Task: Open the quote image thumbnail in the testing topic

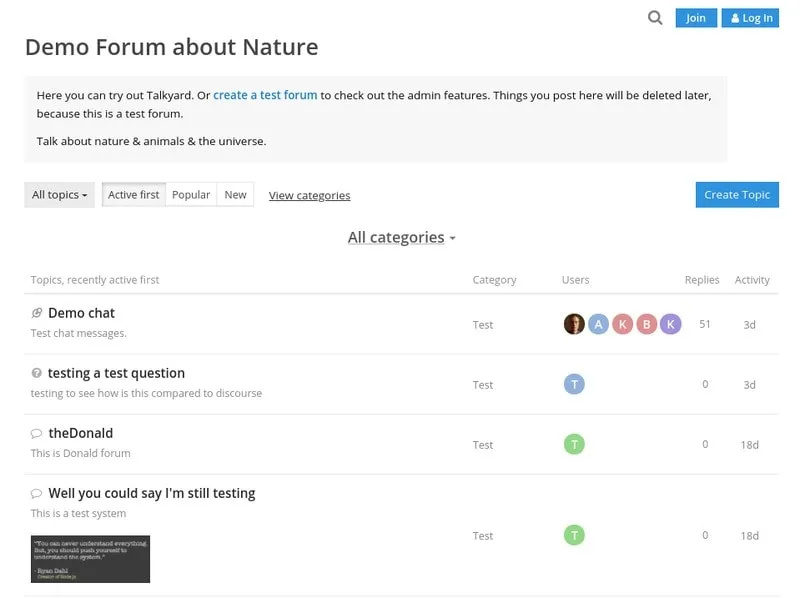Action: (x=90, y=558)
